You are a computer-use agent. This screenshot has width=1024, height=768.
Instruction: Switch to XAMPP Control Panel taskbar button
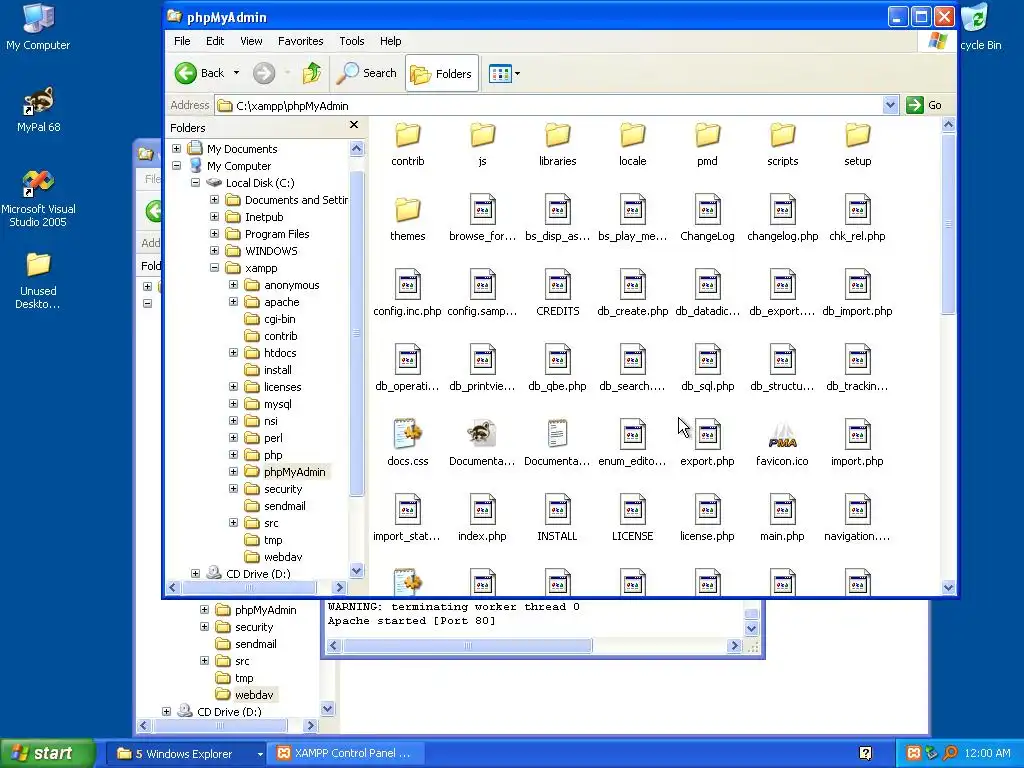(x=347, y=754)
